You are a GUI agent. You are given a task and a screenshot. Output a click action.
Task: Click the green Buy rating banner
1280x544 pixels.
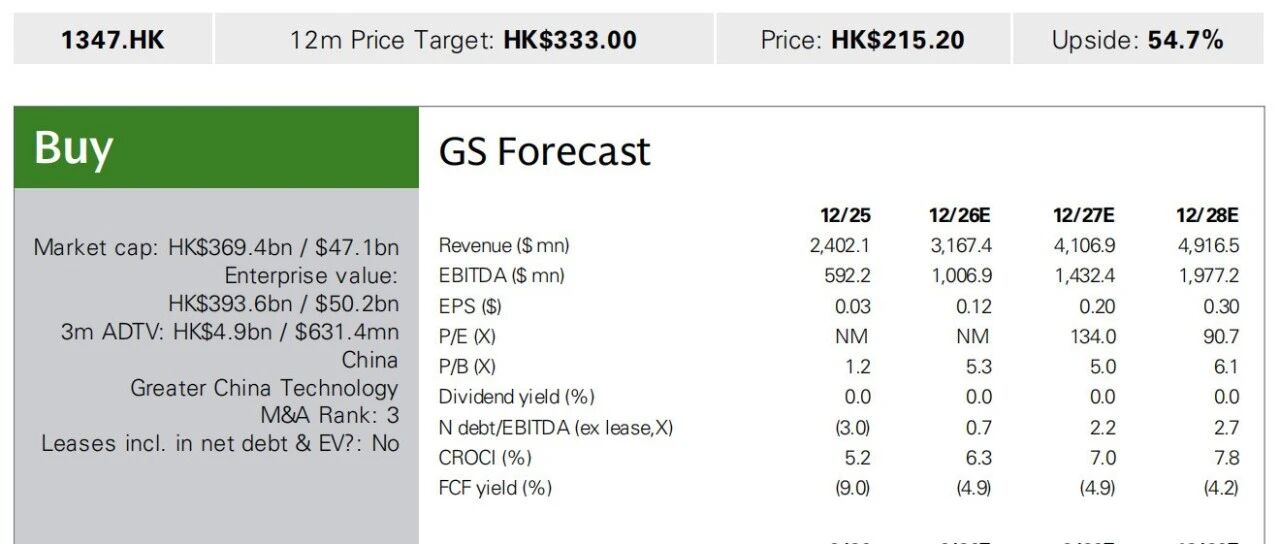tap(216, 147)
